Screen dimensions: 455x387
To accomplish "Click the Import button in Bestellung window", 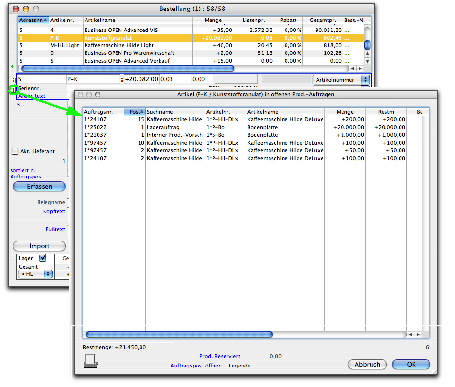I will (x=39, y=246).
